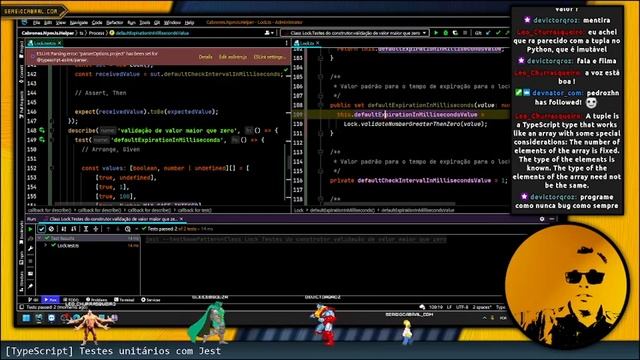
Task: Select the Lock.ts editor tab
Action: pyautogui.click(x=306, y=43)
